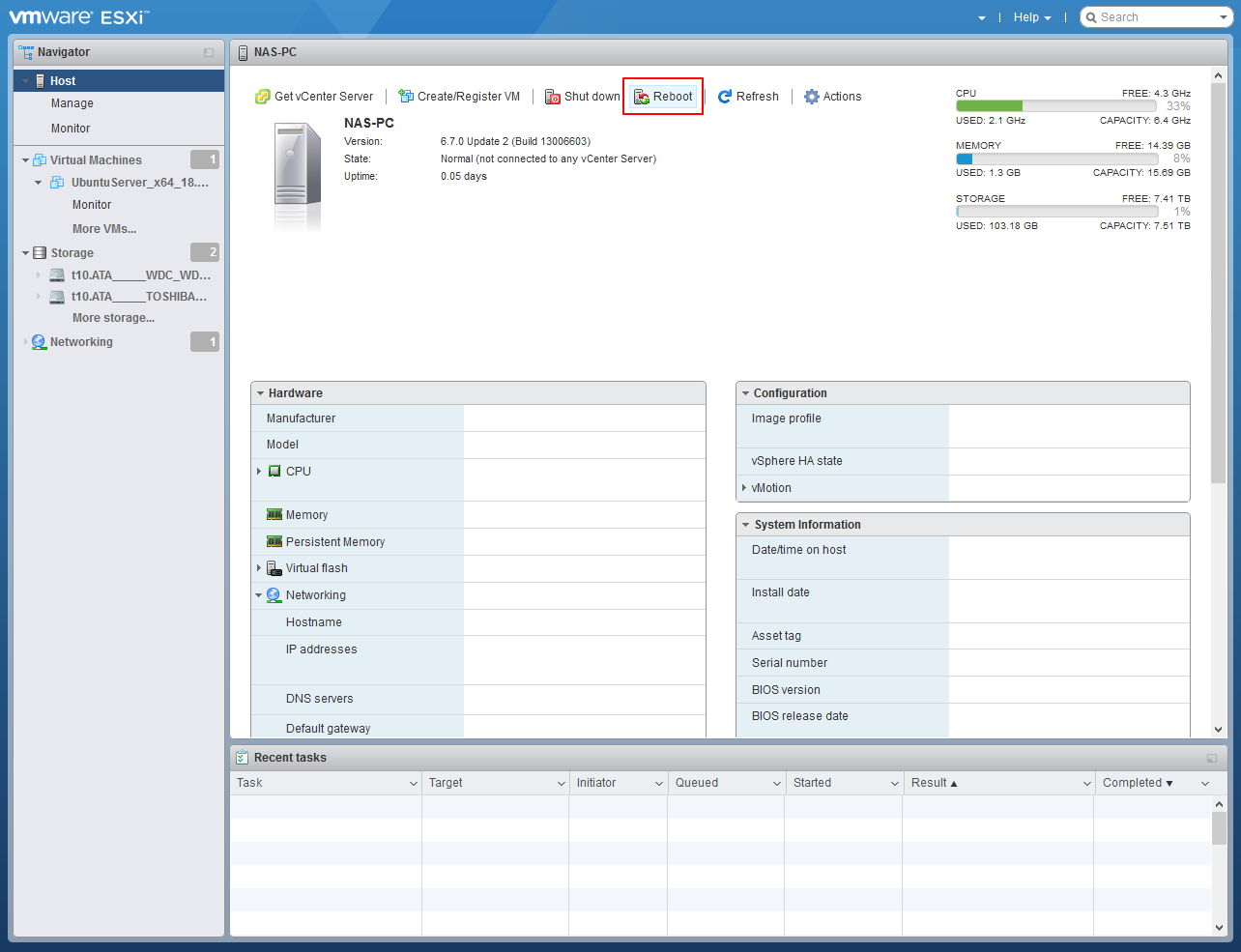The height and width of the screenshot is (952, 1241).
Task: Collapse the Virtual Machines tree node
Action: pos(26,160)
